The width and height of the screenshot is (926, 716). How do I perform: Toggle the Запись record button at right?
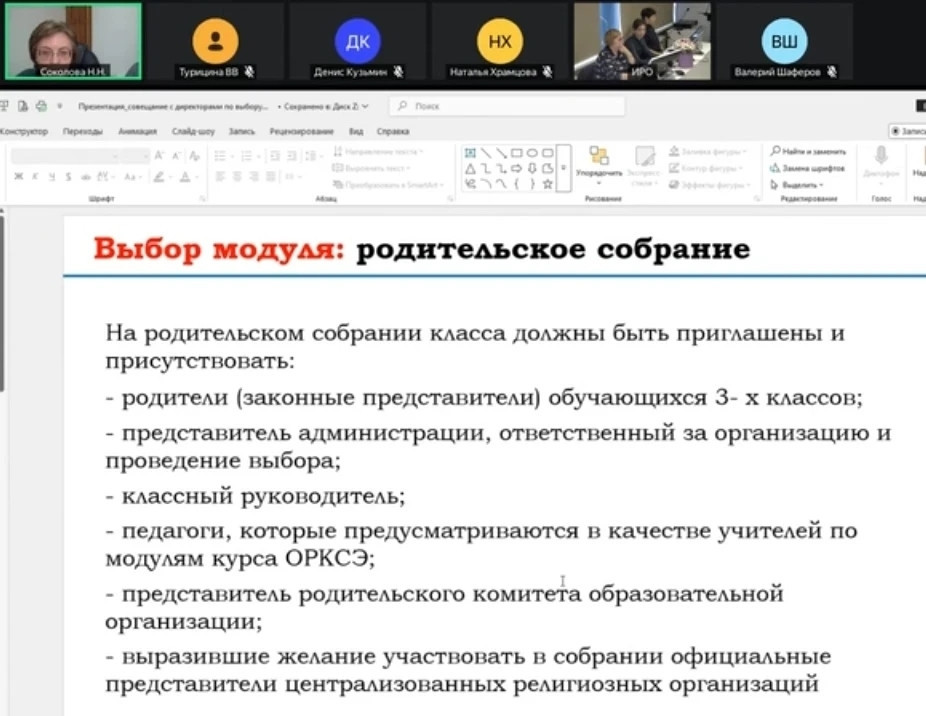[x=908, y=131]
